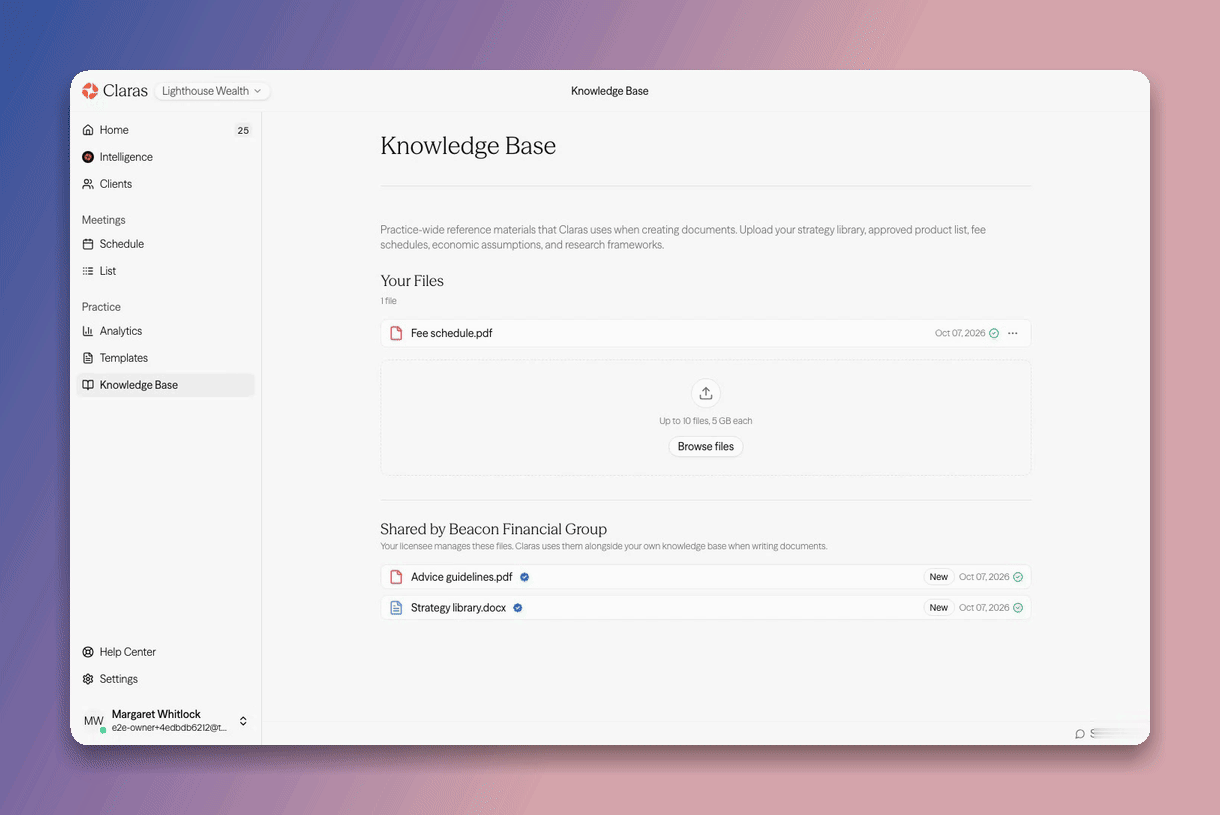1220x815 pixels.
Task: Open Advice guidelines.pdf
Action: coord(705,577)
